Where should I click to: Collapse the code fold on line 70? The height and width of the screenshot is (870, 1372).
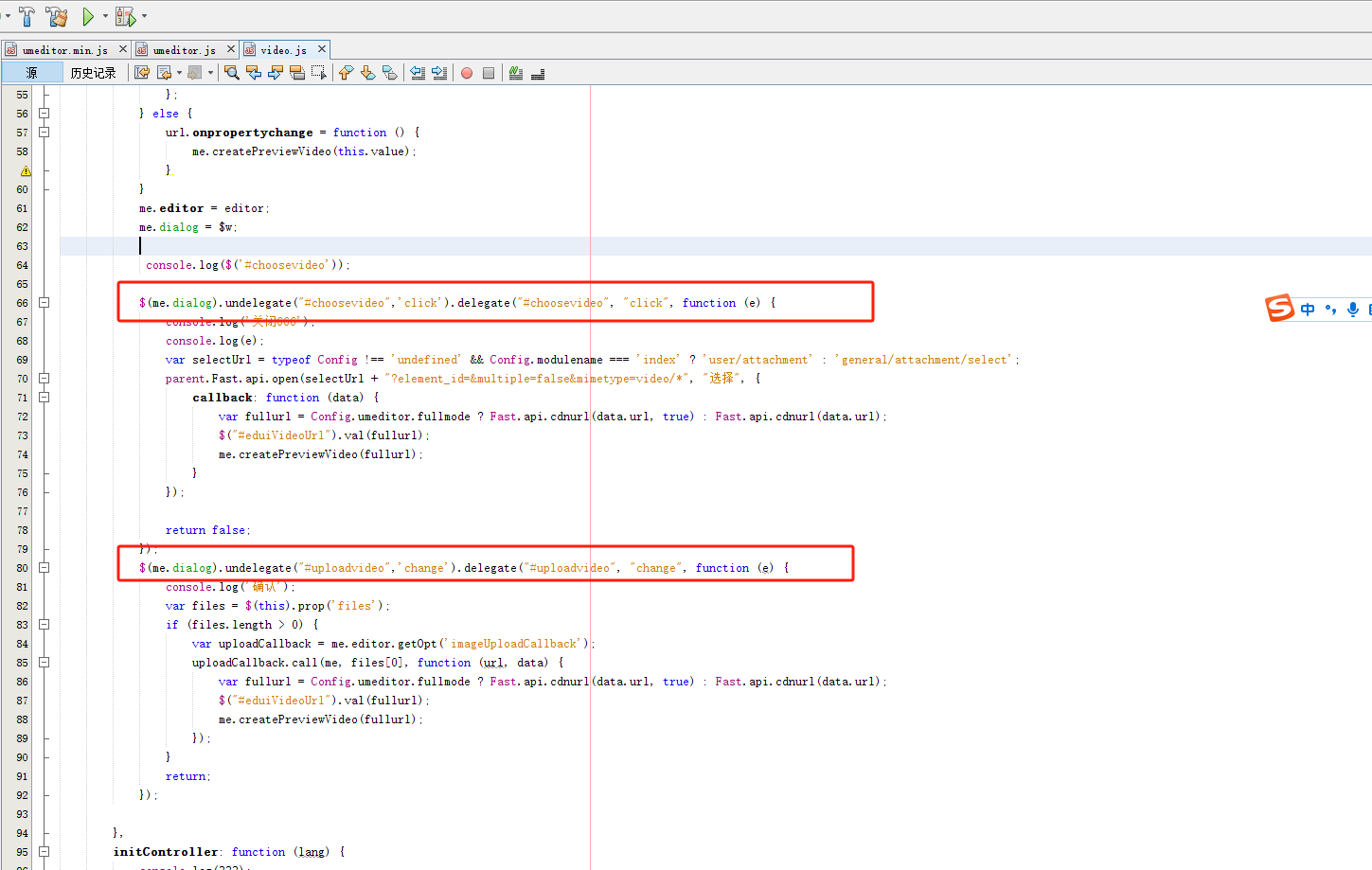(44, 379)
